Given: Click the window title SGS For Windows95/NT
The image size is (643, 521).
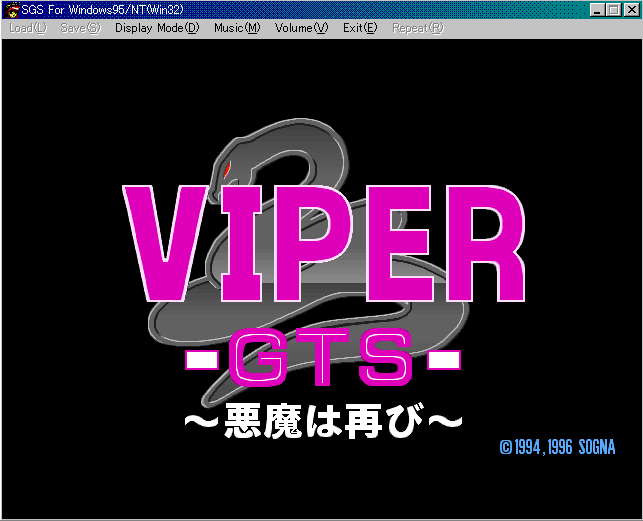Looking at the screenshot, I should [102, 10].
